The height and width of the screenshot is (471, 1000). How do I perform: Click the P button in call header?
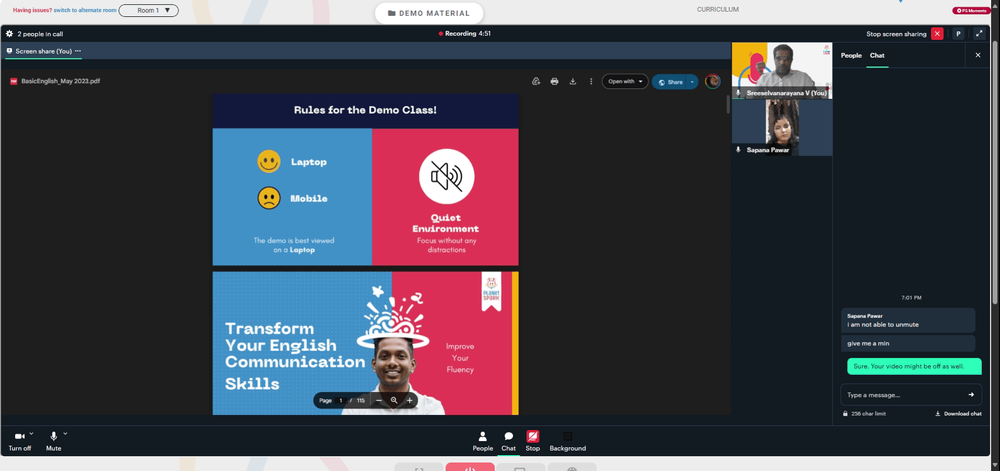958,34
